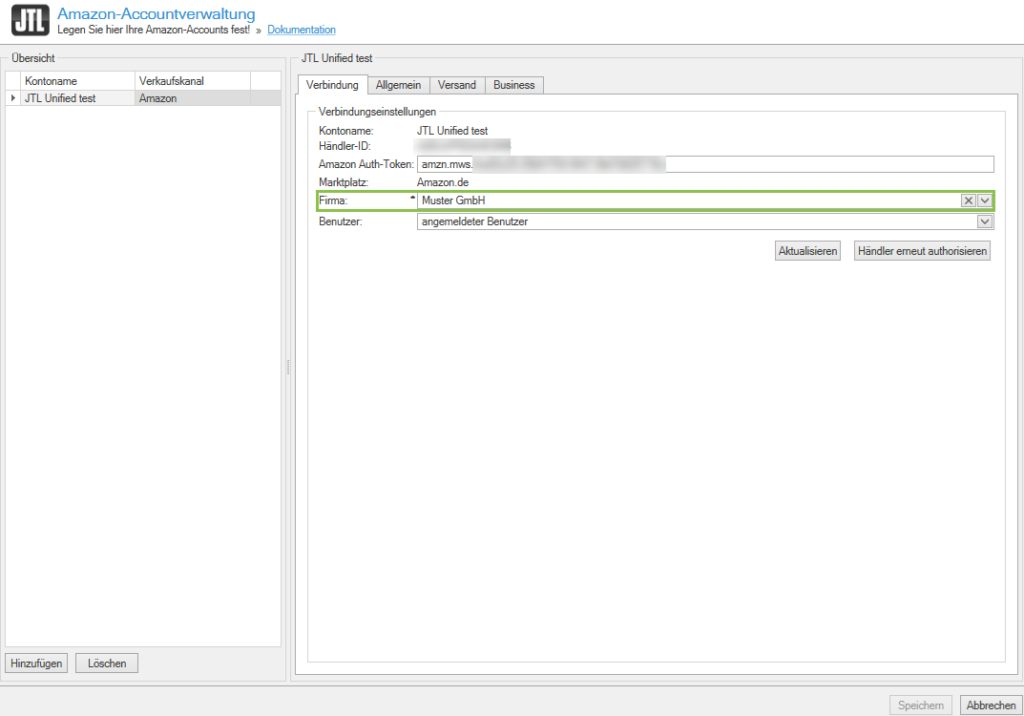This screenshot has width=1024, height=716.
Task: Switch to the Verbindung tab
Action: (332, 85)
